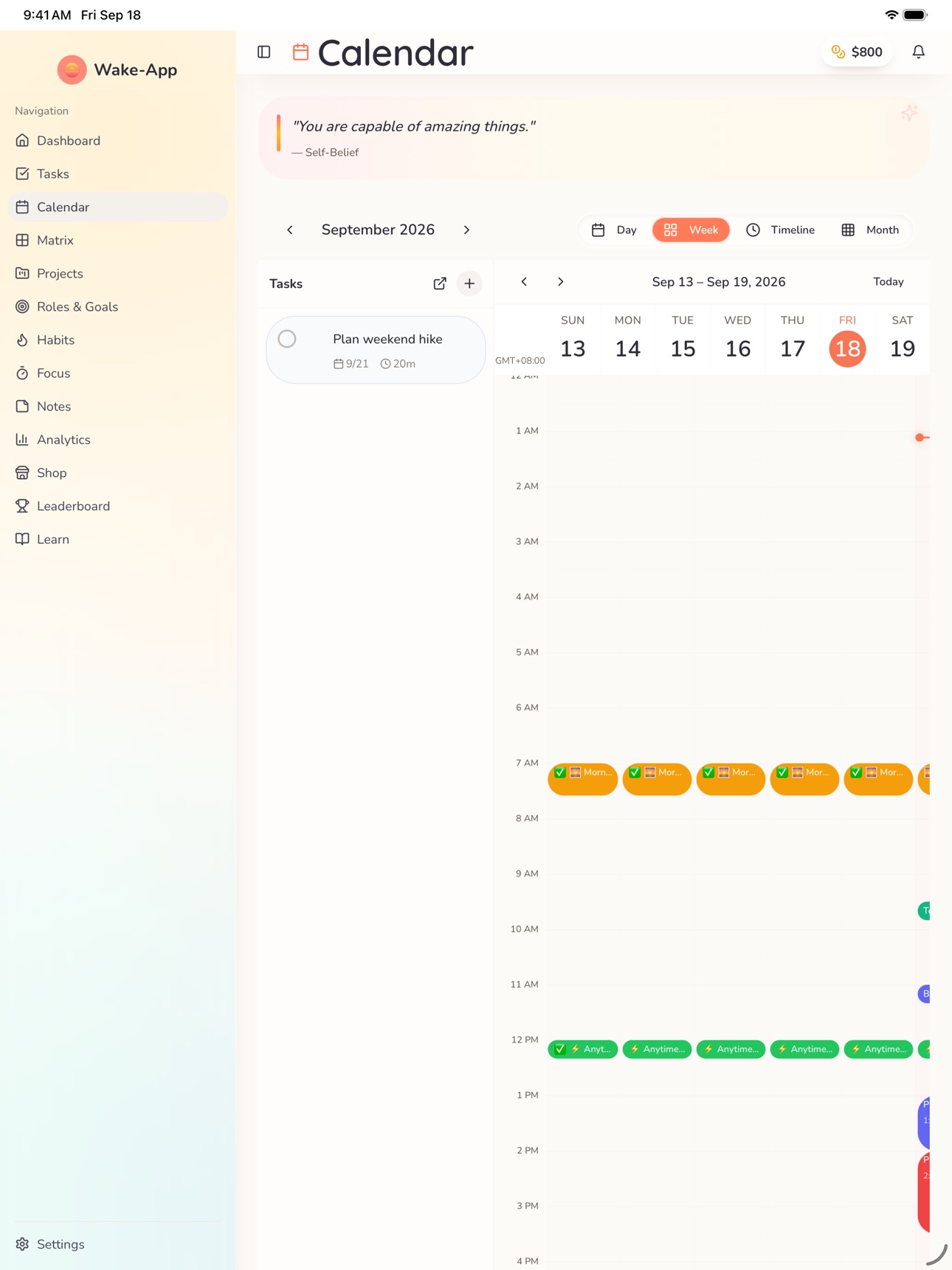
Task: Open the Shop
Action: coord(118,473)
